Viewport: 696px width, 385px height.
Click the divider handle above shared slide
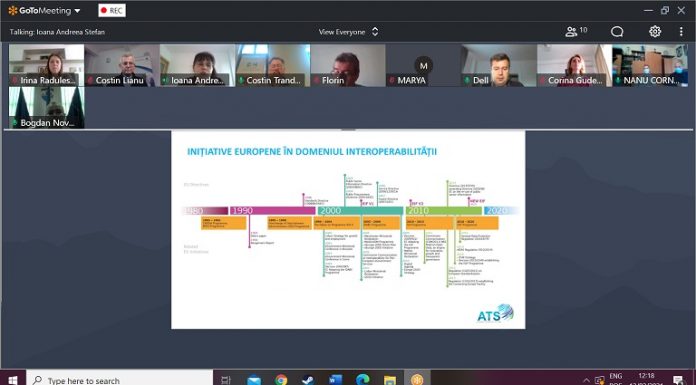[348, 130]
